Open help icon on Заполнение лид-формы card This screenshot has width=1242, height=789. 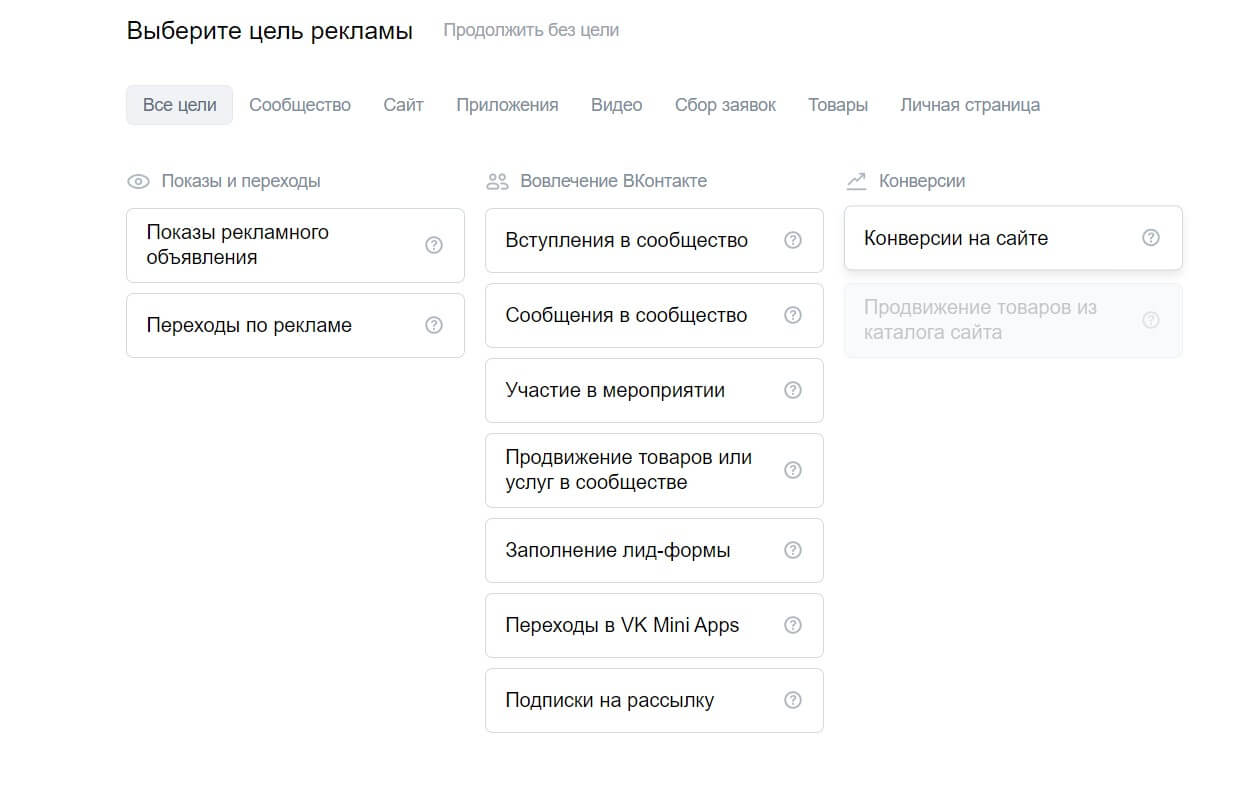[793, 549]
